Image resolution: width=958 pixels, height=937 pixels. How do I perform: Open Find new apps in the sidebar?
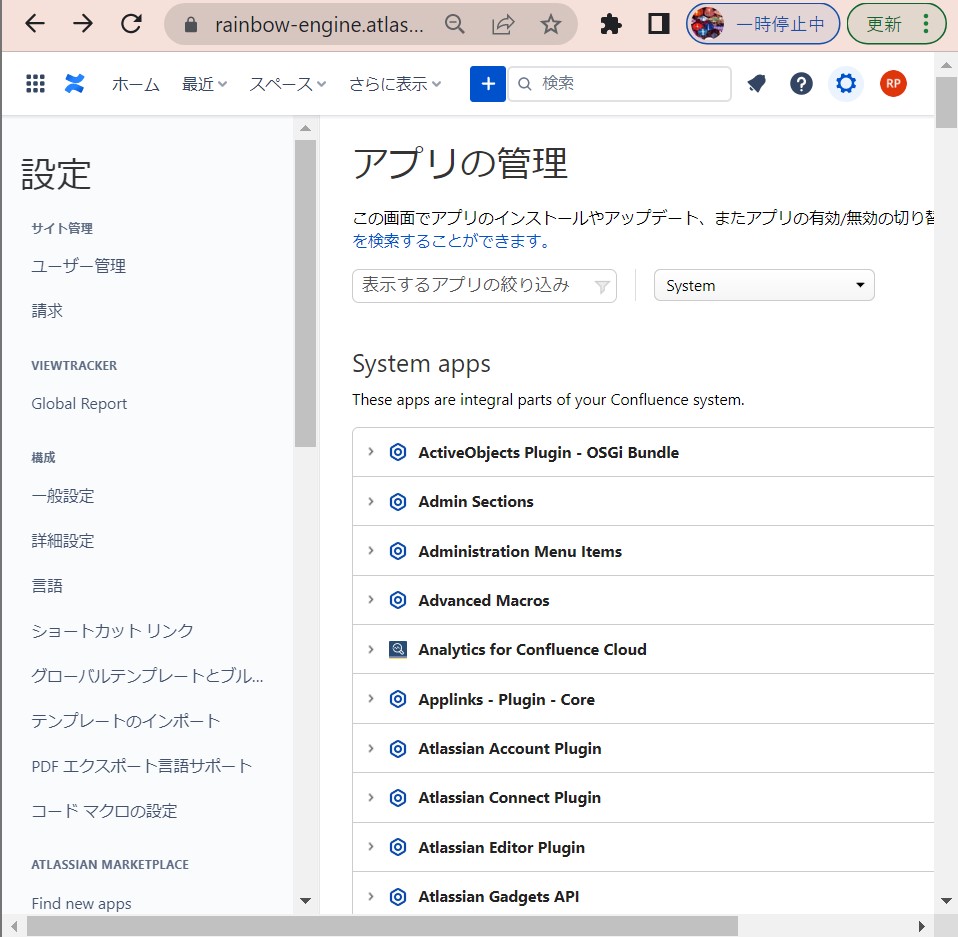click(x=81, y=903)
